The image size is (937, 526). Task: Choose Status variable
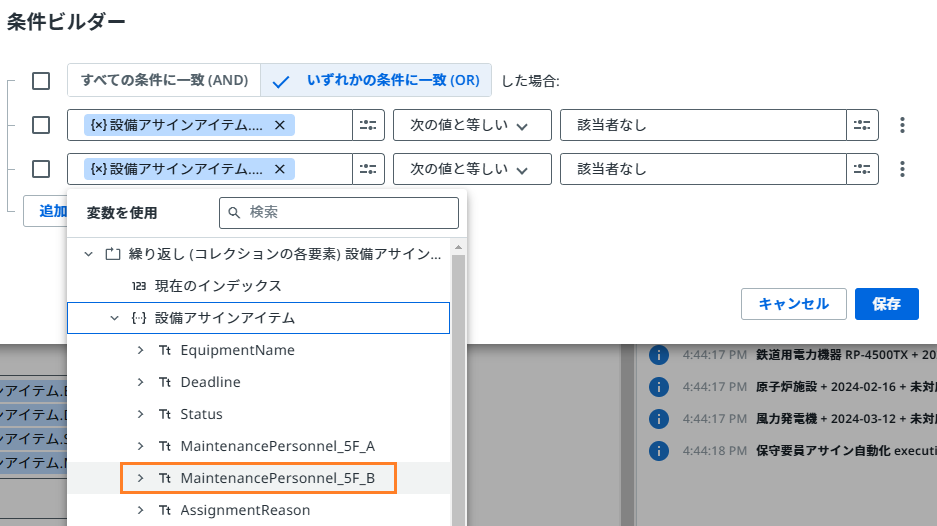pyautogui.click(x=201, y=414)
